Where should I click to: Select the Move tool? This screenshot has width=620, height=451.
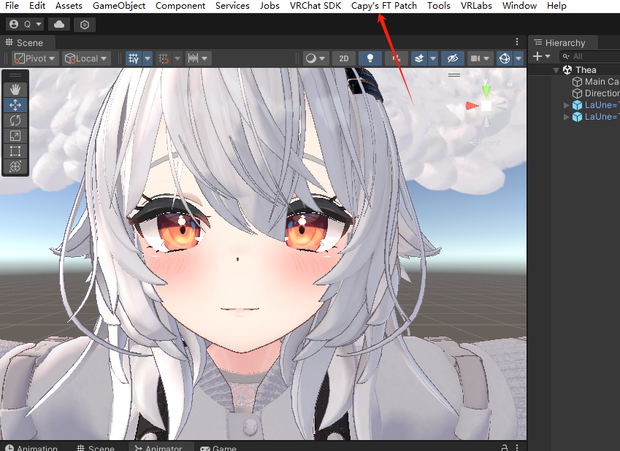(15, 105)
